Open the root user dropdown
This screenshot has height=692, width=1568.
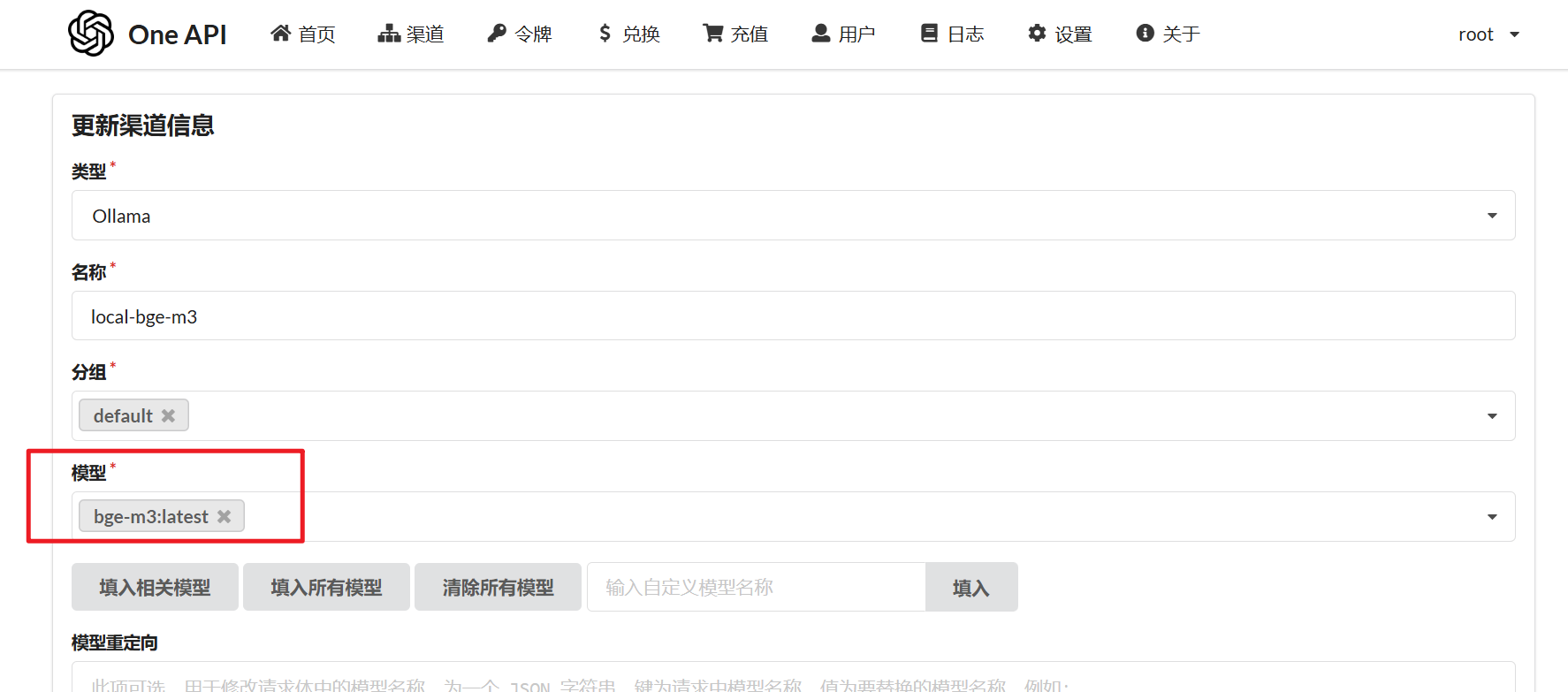click(1488, 34)
